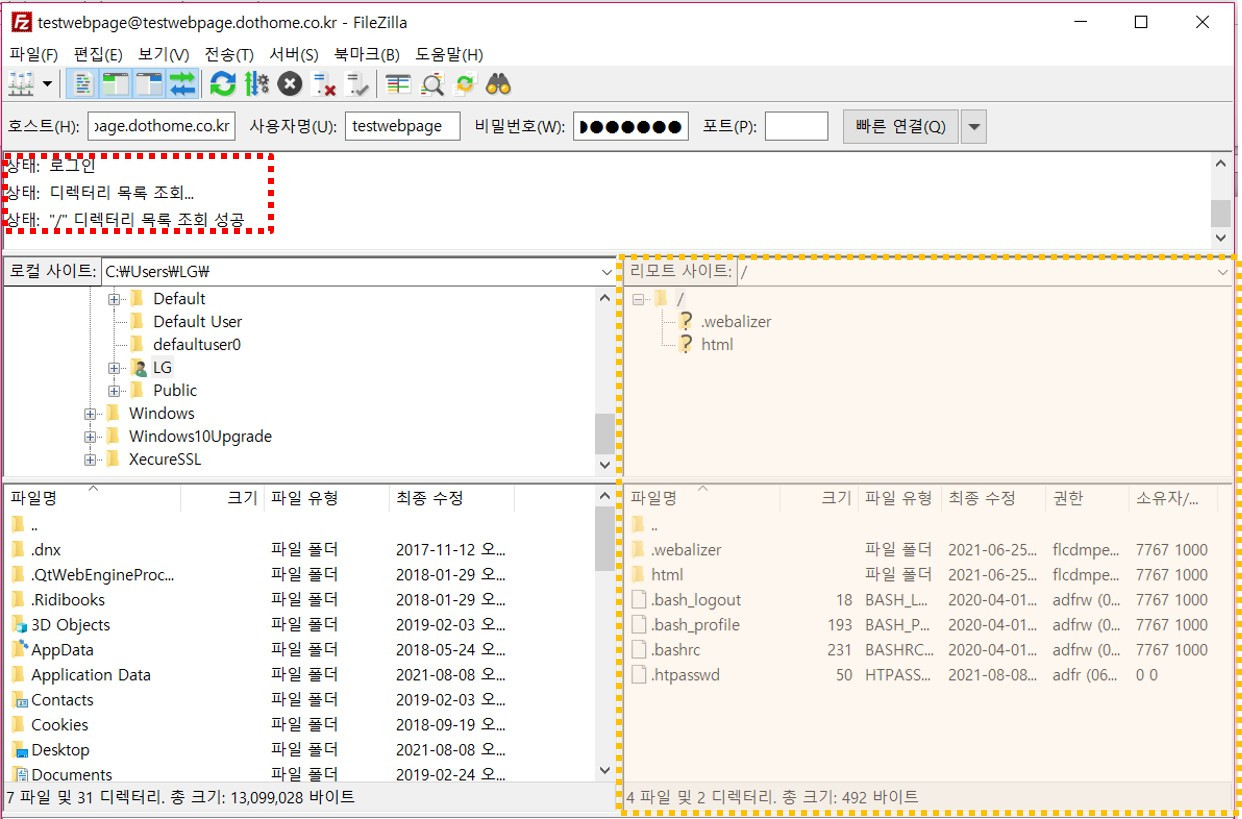Select AppData folder icon
Viewport: 1242px width, 819px height.
tap(18, 650)
